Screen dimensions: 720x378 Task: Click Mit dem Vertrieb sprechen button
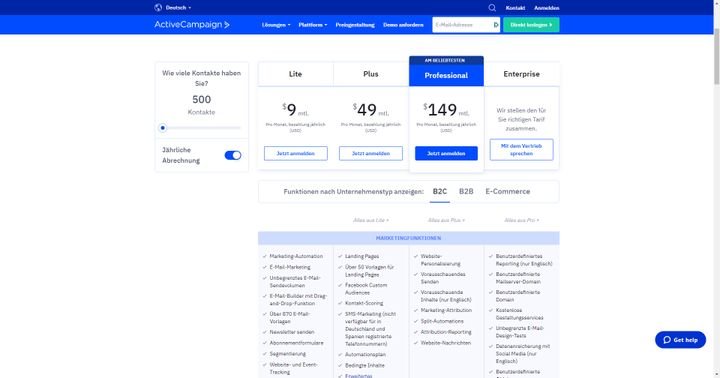tap(522, 150)
